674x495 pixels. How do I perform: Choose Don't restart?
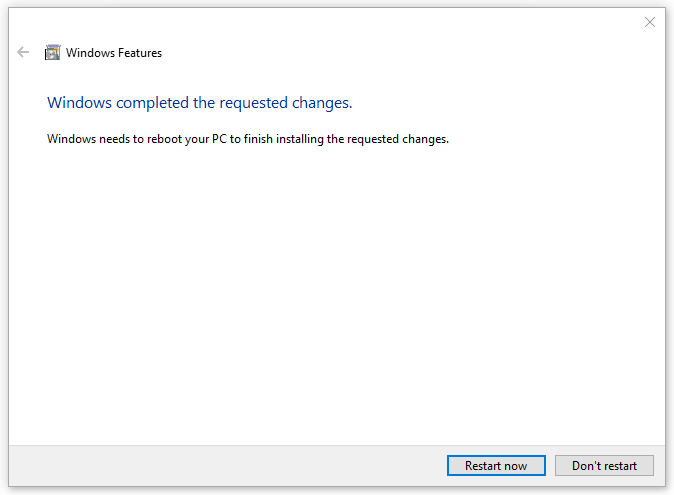click(x=604, y=466)
